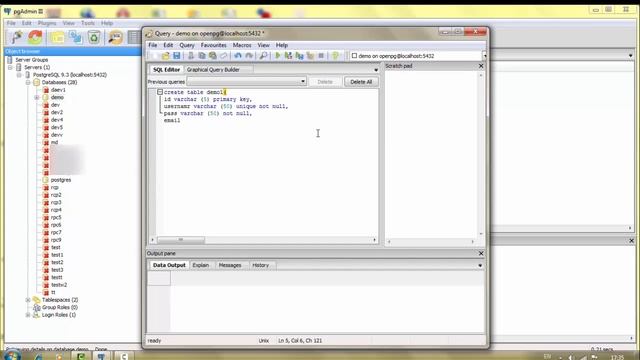
Task: Click Cut icon in Query toolbar
Action: tap(191, 56)
